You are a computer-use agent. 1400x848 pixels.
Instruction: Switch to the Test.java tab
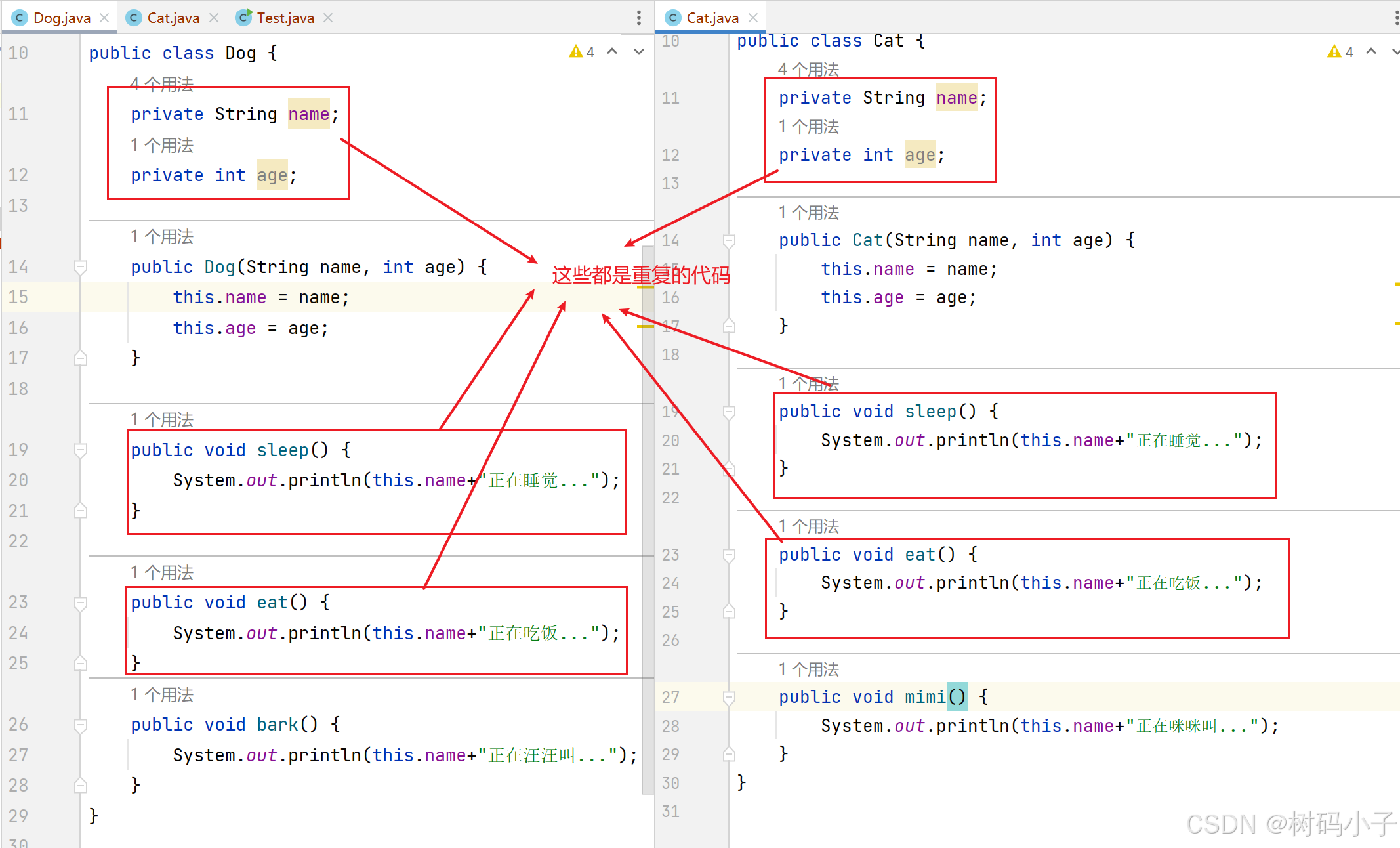[x=285, y=18]
